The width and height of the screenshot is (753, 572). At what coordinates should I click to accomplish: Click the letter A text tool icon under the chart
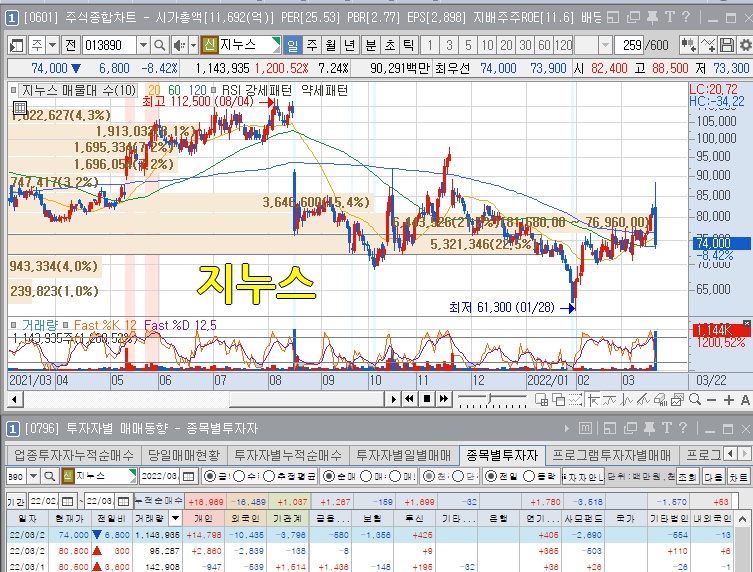pos(745,399)
